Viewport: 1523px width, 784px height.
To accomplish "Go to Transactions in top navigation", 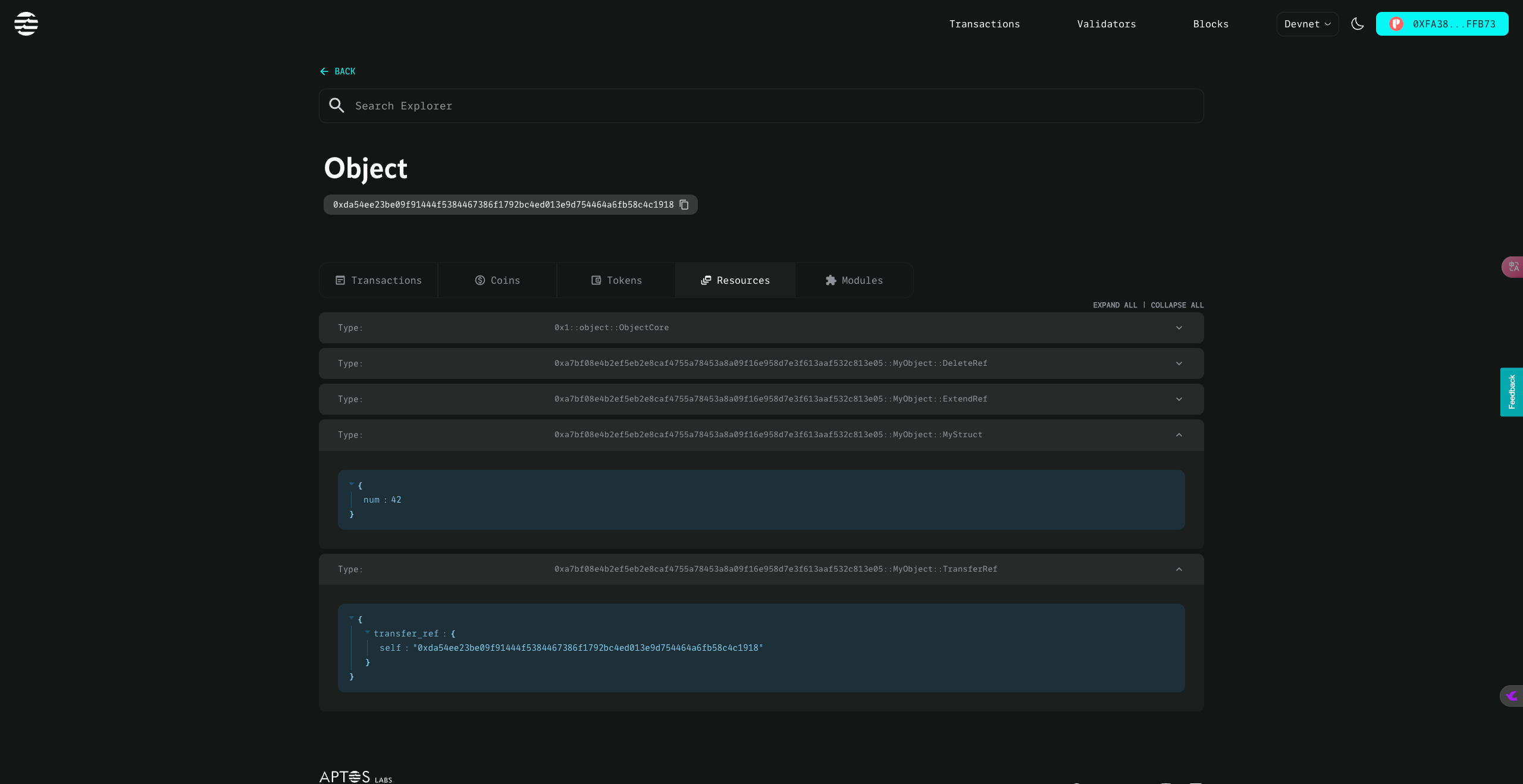I will 984,24.
